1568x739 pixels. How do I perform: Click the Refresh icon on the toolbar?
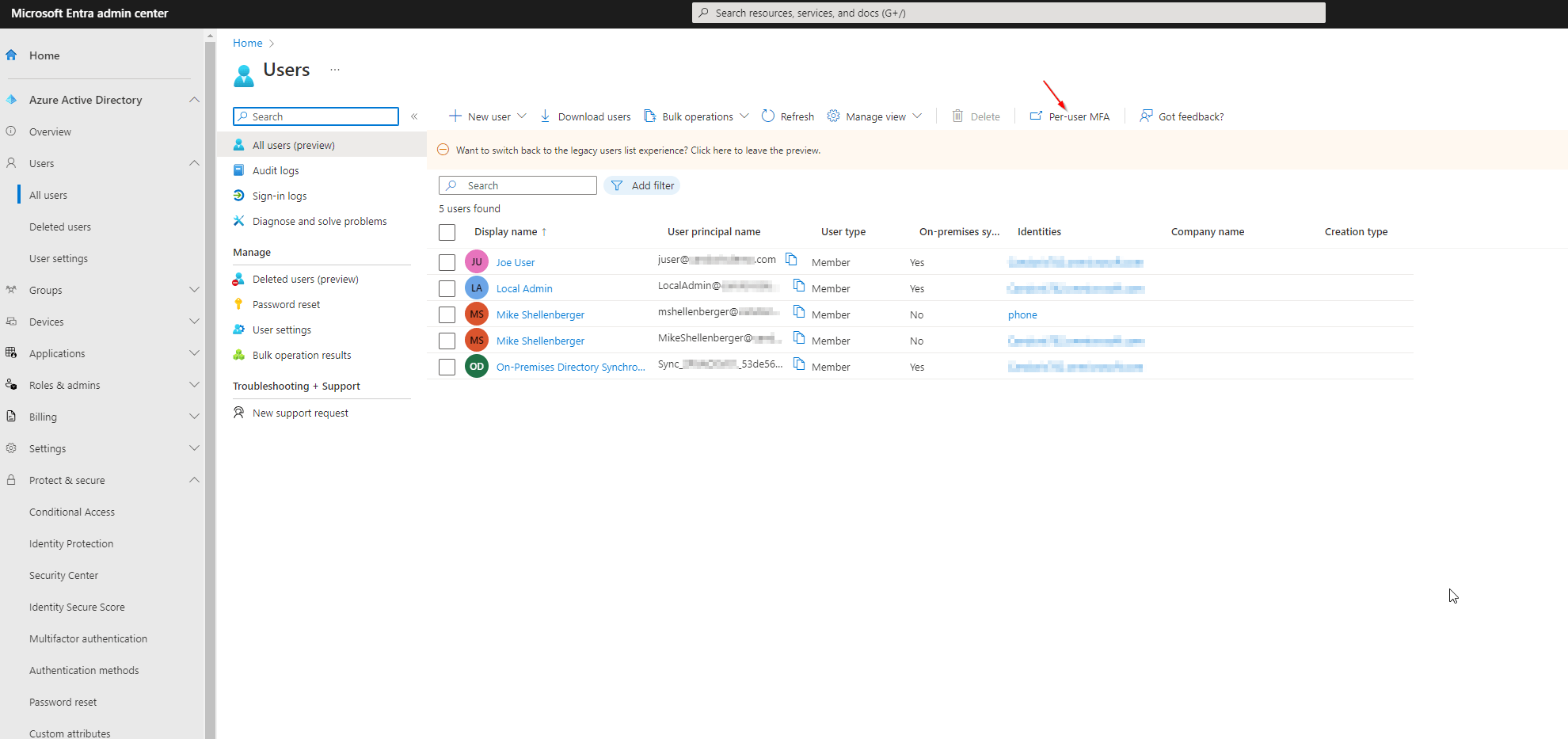coord(767,116)
